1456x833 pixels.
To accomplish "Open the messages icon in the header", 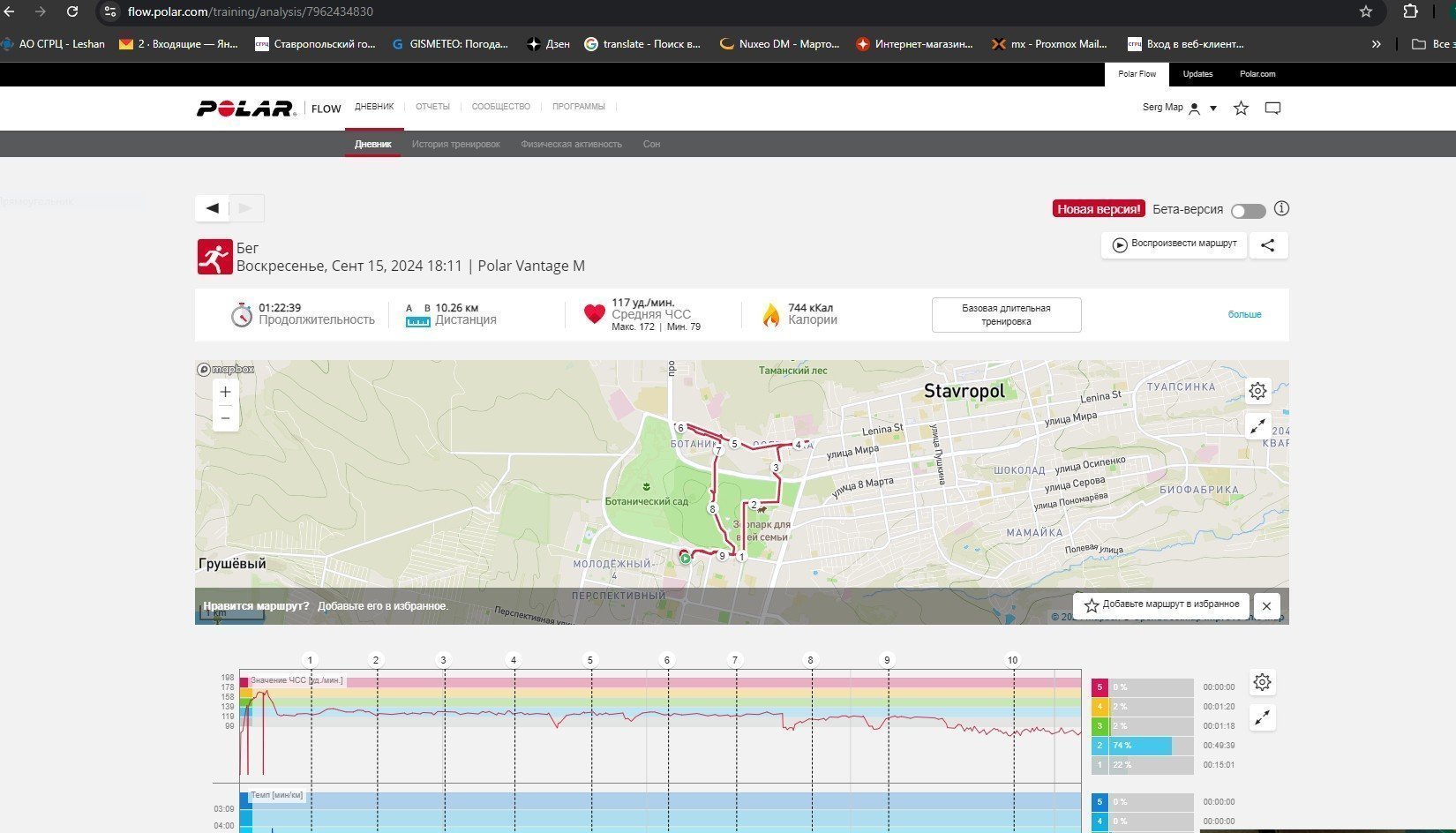I will (x=1272, y=108).
